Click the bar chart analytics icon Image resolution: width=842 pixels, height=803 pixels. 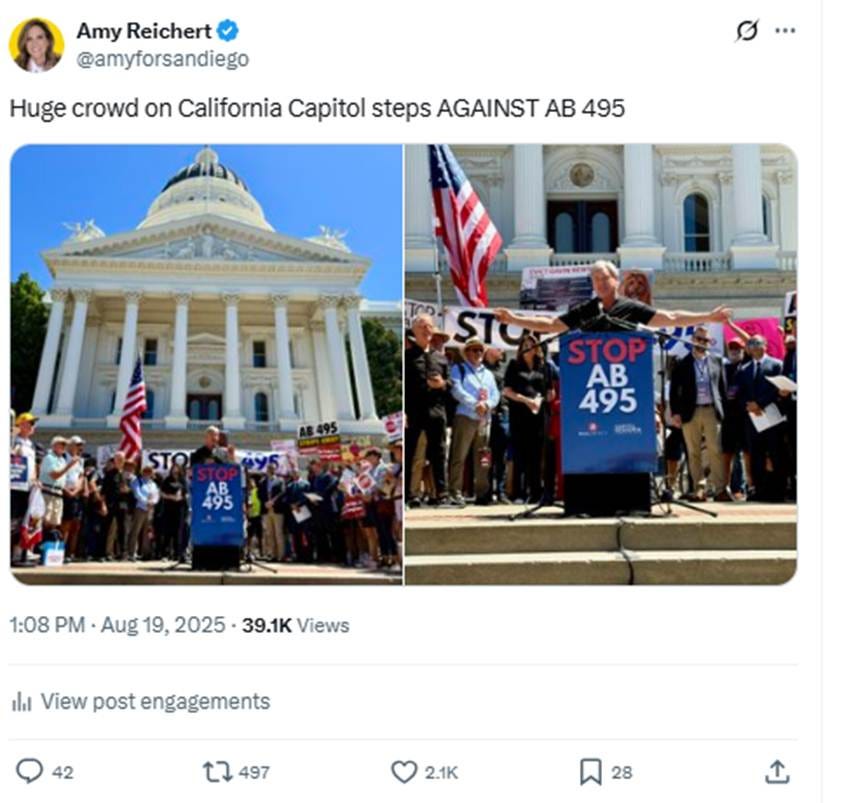click(21, 701)
